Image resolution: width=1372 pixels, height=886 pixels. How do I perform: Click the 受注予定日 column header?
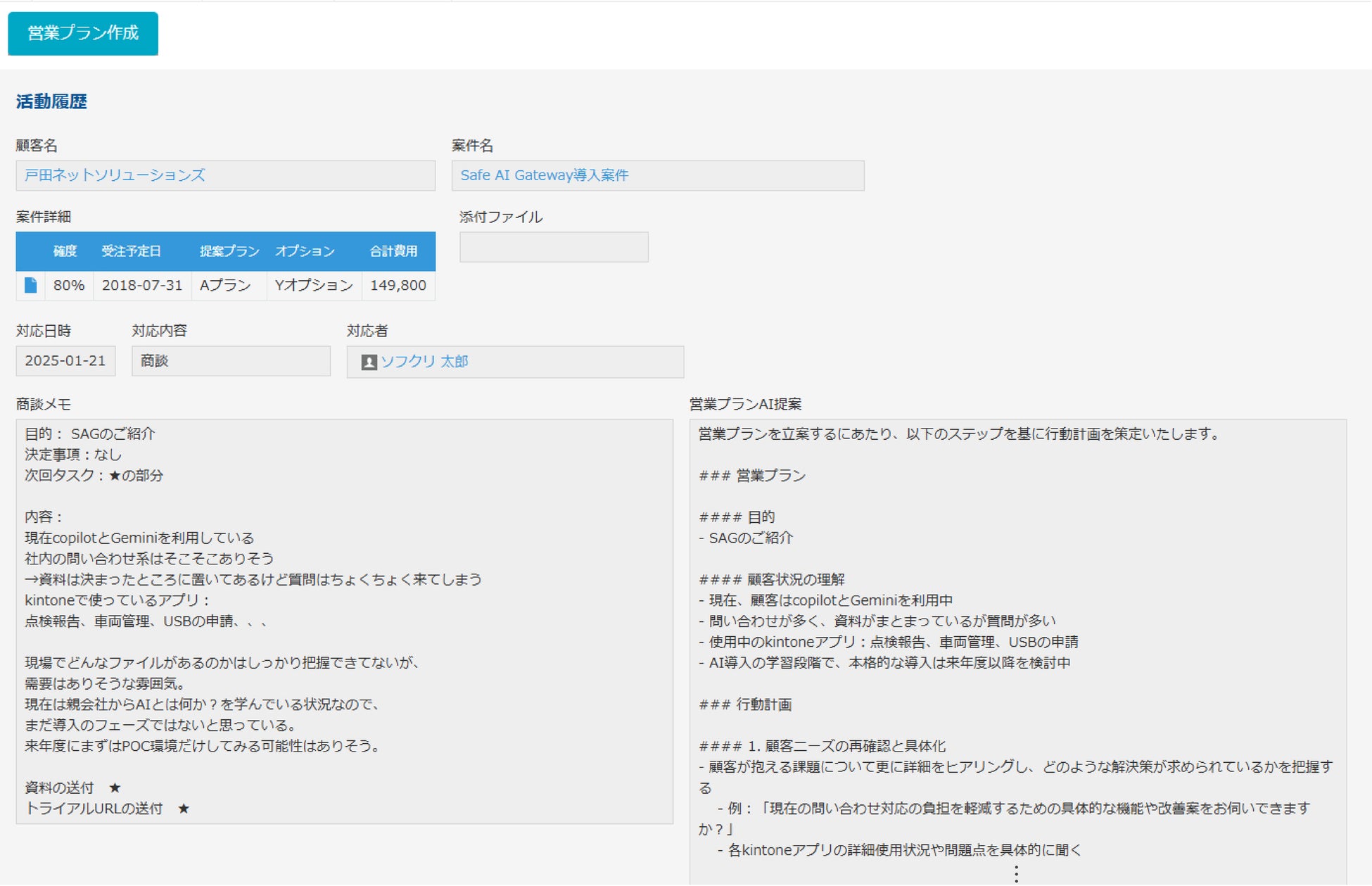pyautogui.click(x=131, y=251)
